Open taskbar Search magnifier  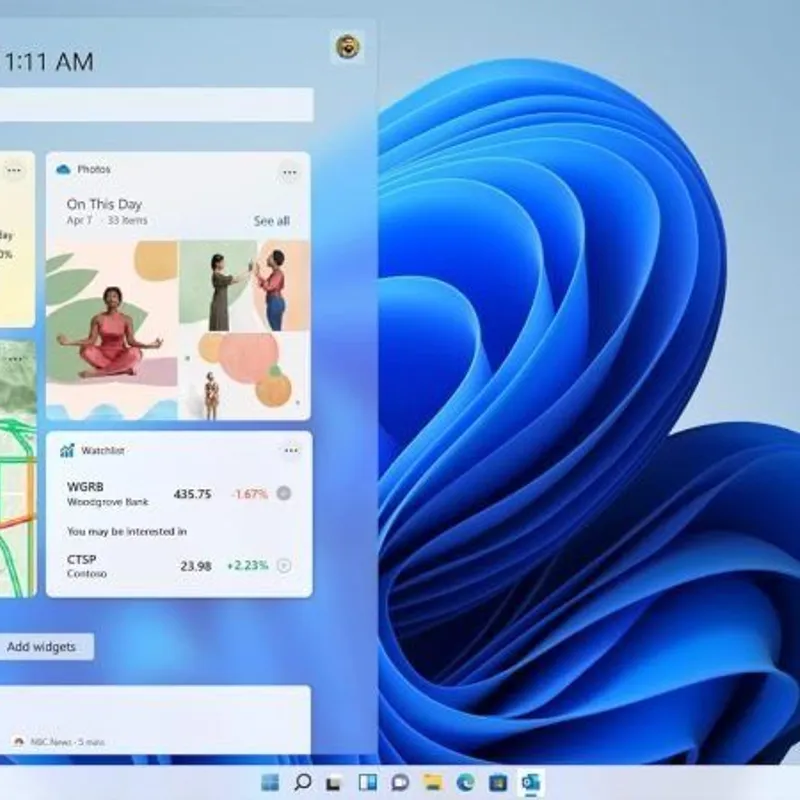[x=303, y=782]
